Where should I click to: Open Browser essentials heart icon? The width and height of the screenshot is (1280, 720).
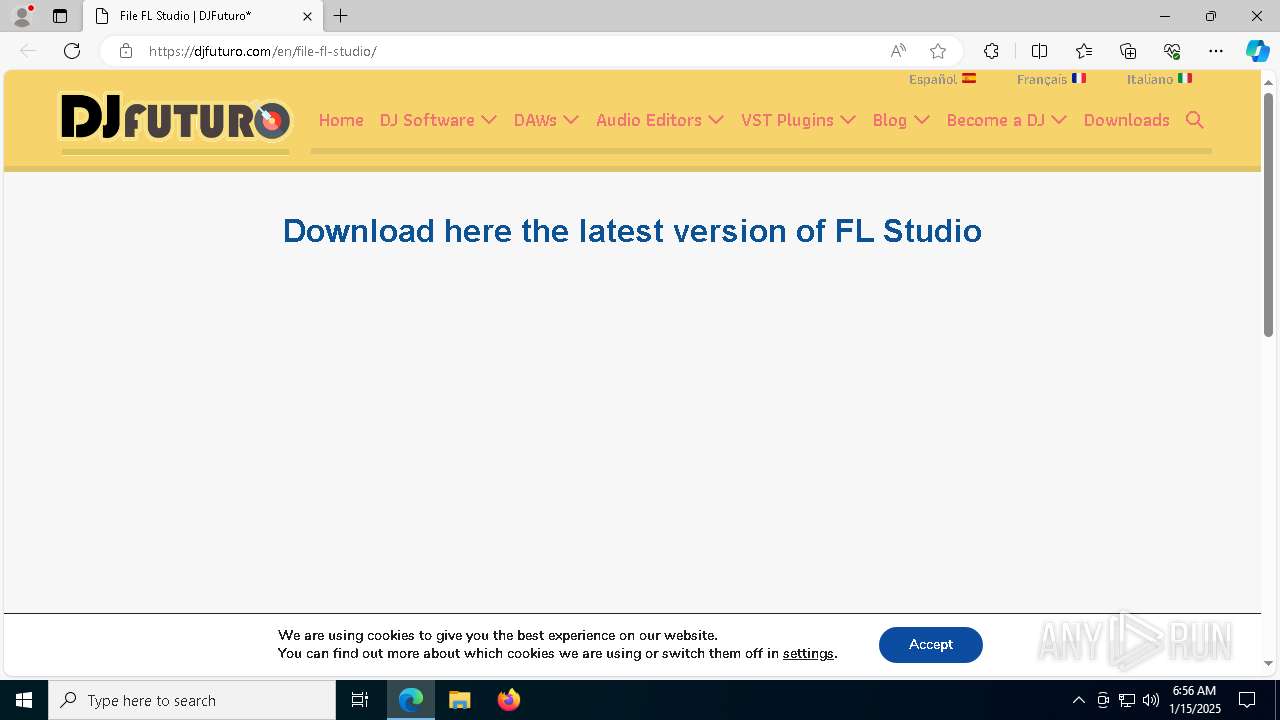[x=1172, y=51]
